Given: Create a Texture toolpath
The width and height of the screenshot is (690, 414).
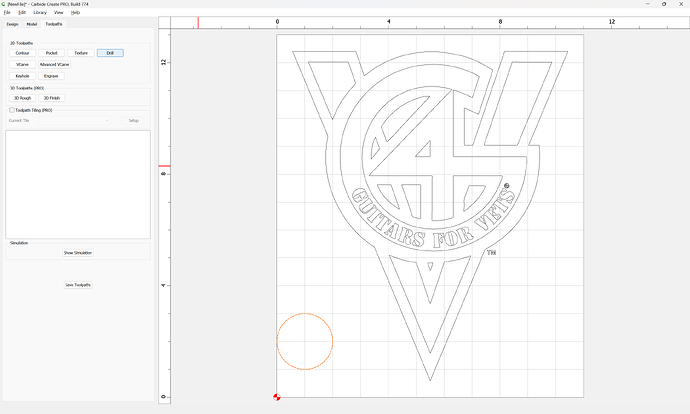Looking at the screenshot, I should 81,53.
